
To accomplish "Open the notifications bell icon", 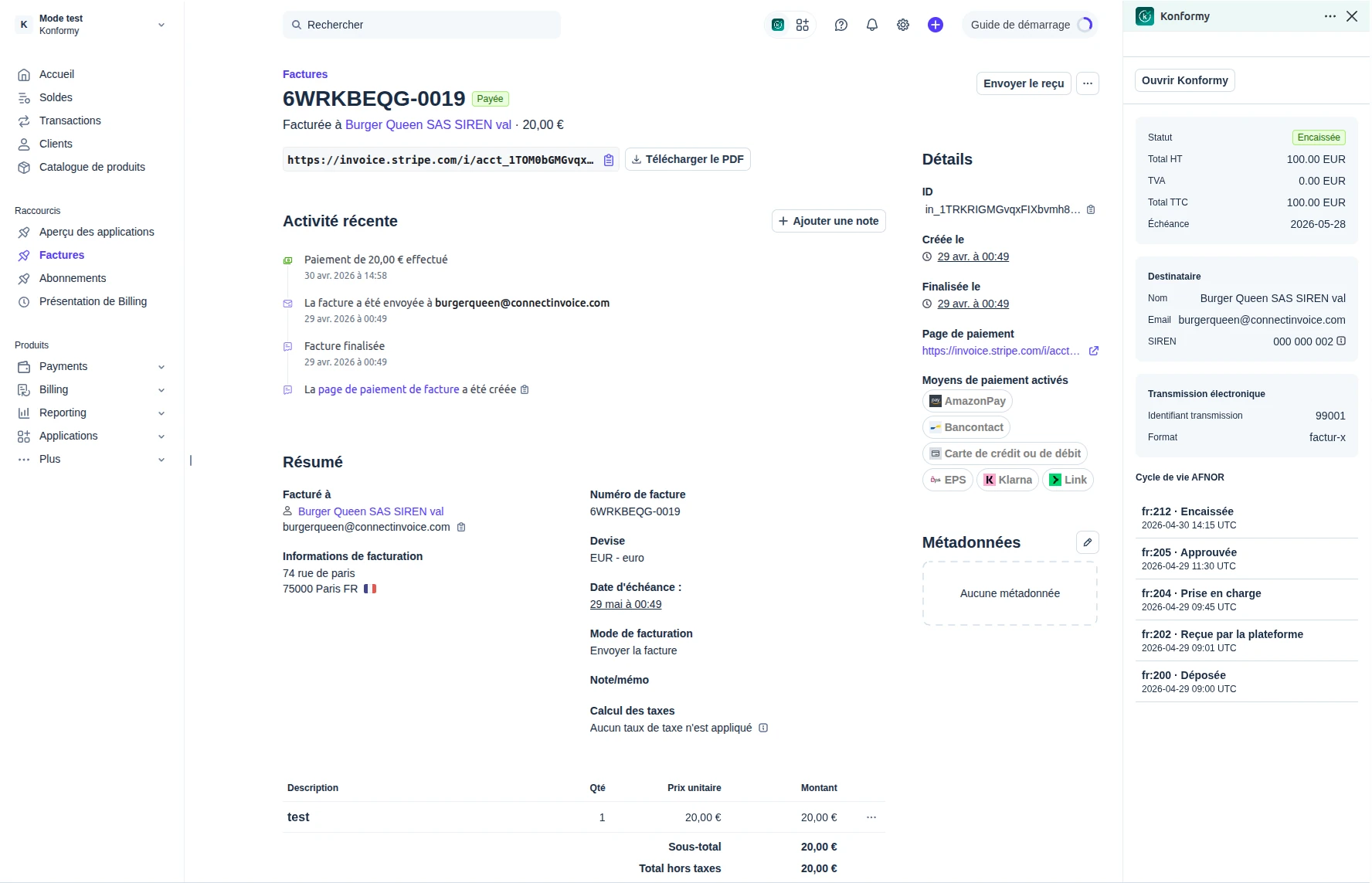I will (872, 25).
